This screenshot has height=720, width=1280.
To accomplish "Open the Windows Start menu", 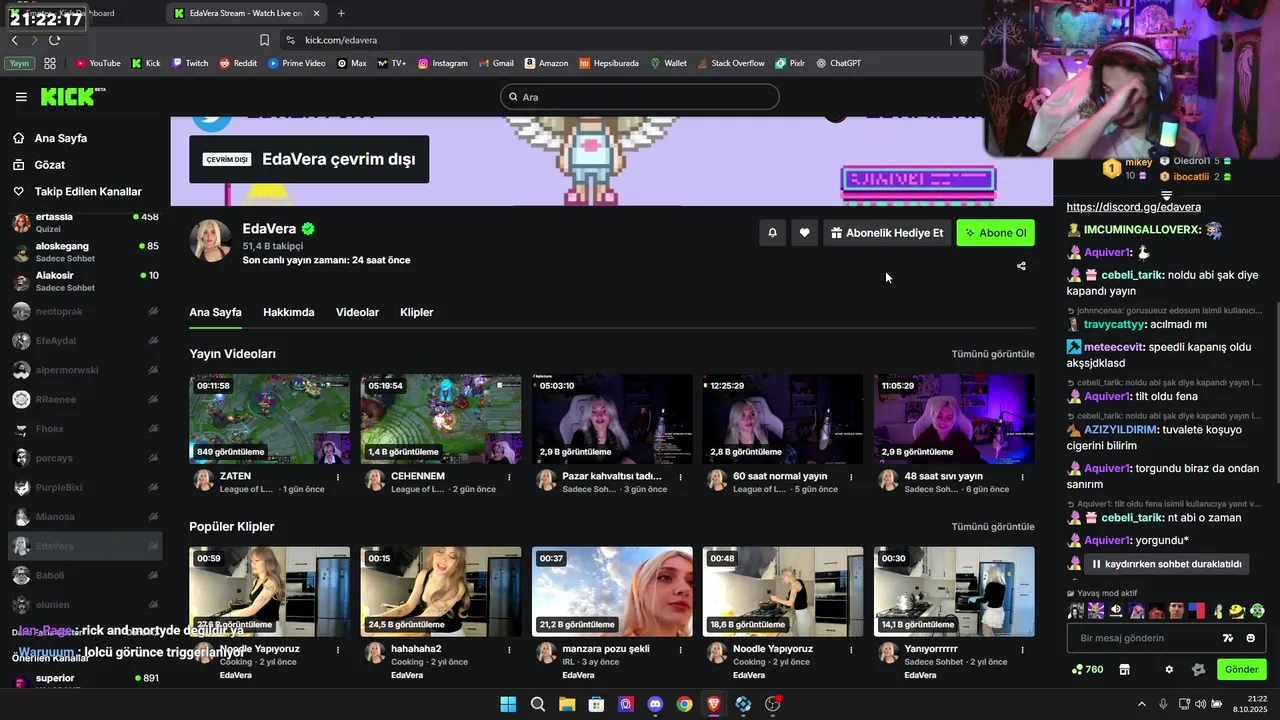I will click(508, 704).
